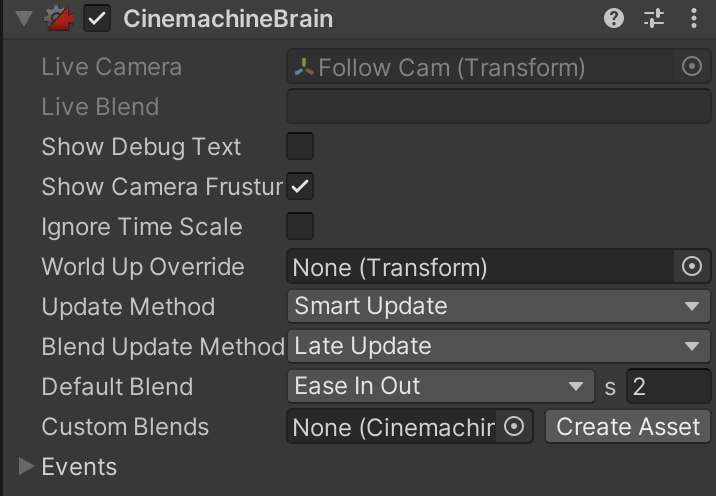Click Live Camera object picker icon

691,67
